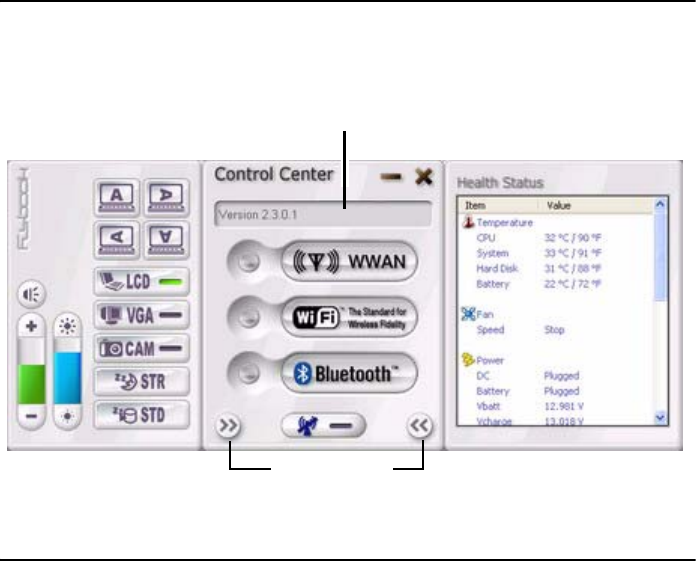Click the Version 2.3.0.1 text field
This screenshot has height=561, width=696.
(323, 214)
